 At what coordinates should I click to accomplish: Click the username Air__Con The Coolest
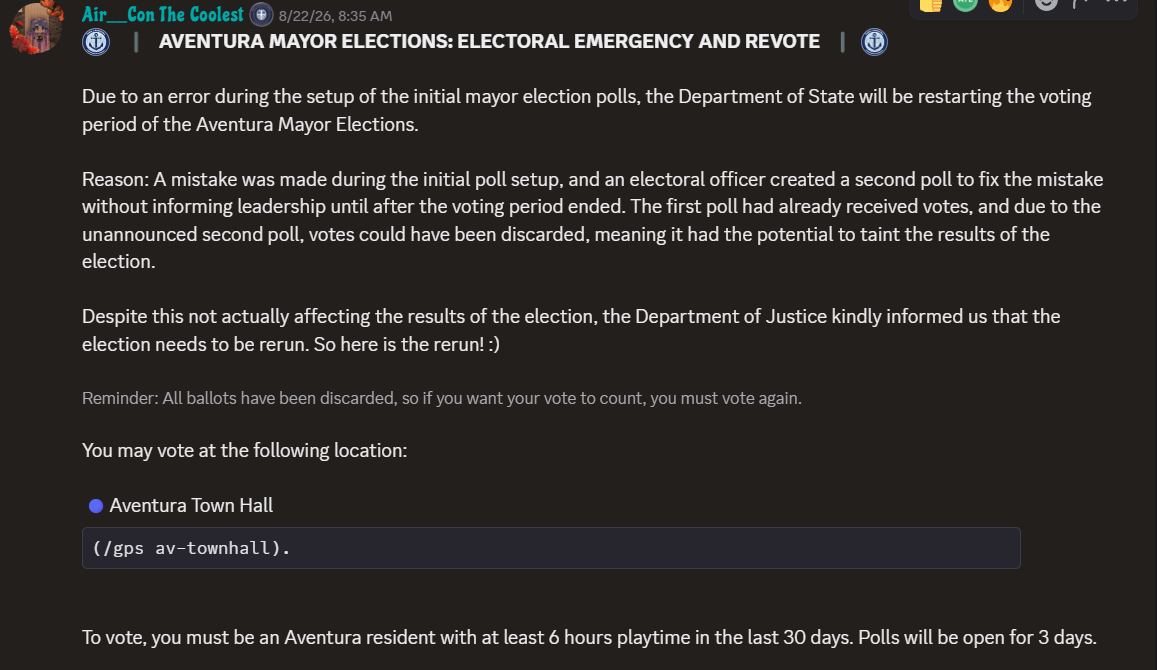tap(162, 15)
